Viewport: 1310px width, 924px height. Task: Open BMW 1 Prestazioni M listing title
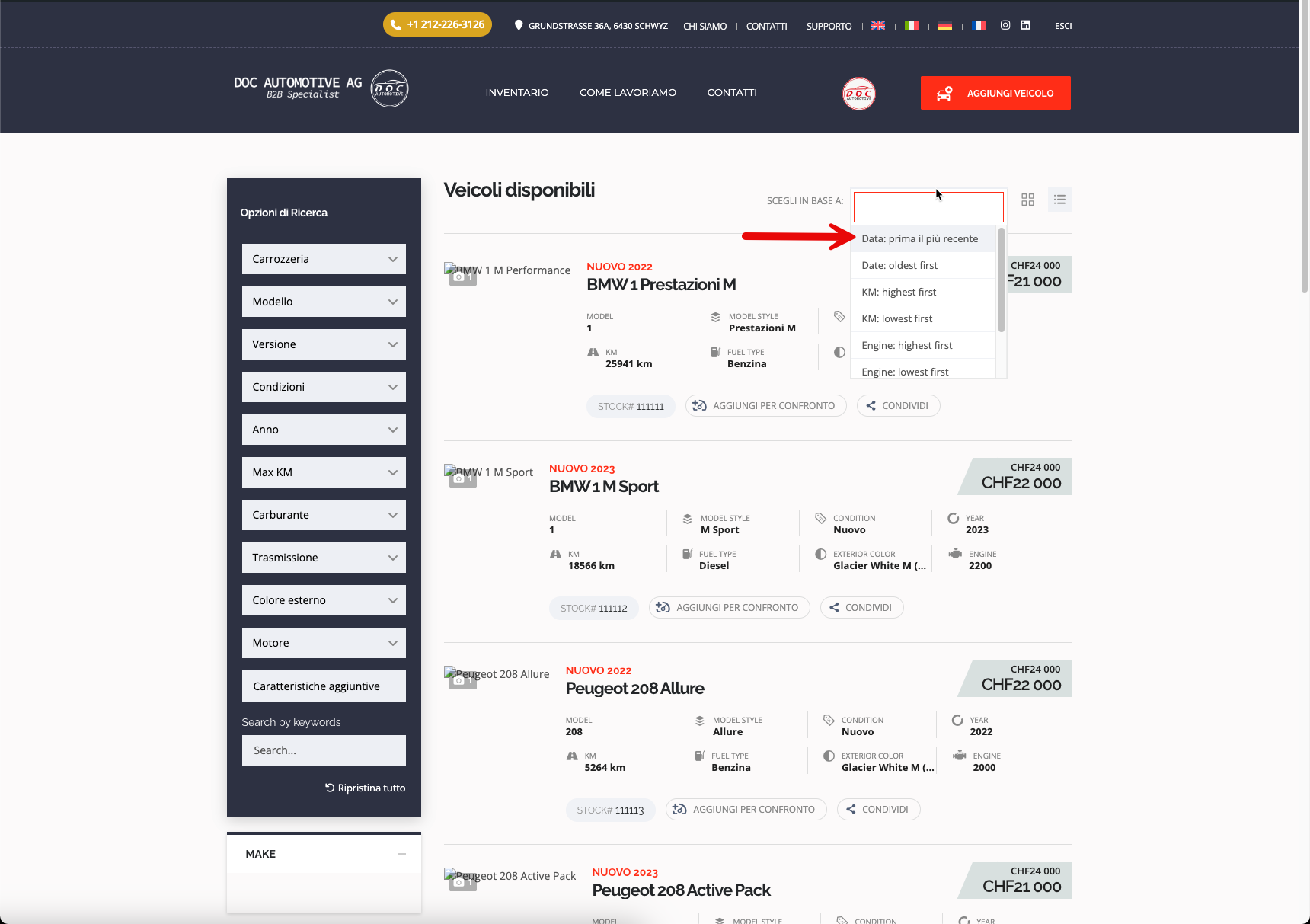pyautogui.click(x=661, y=285)
